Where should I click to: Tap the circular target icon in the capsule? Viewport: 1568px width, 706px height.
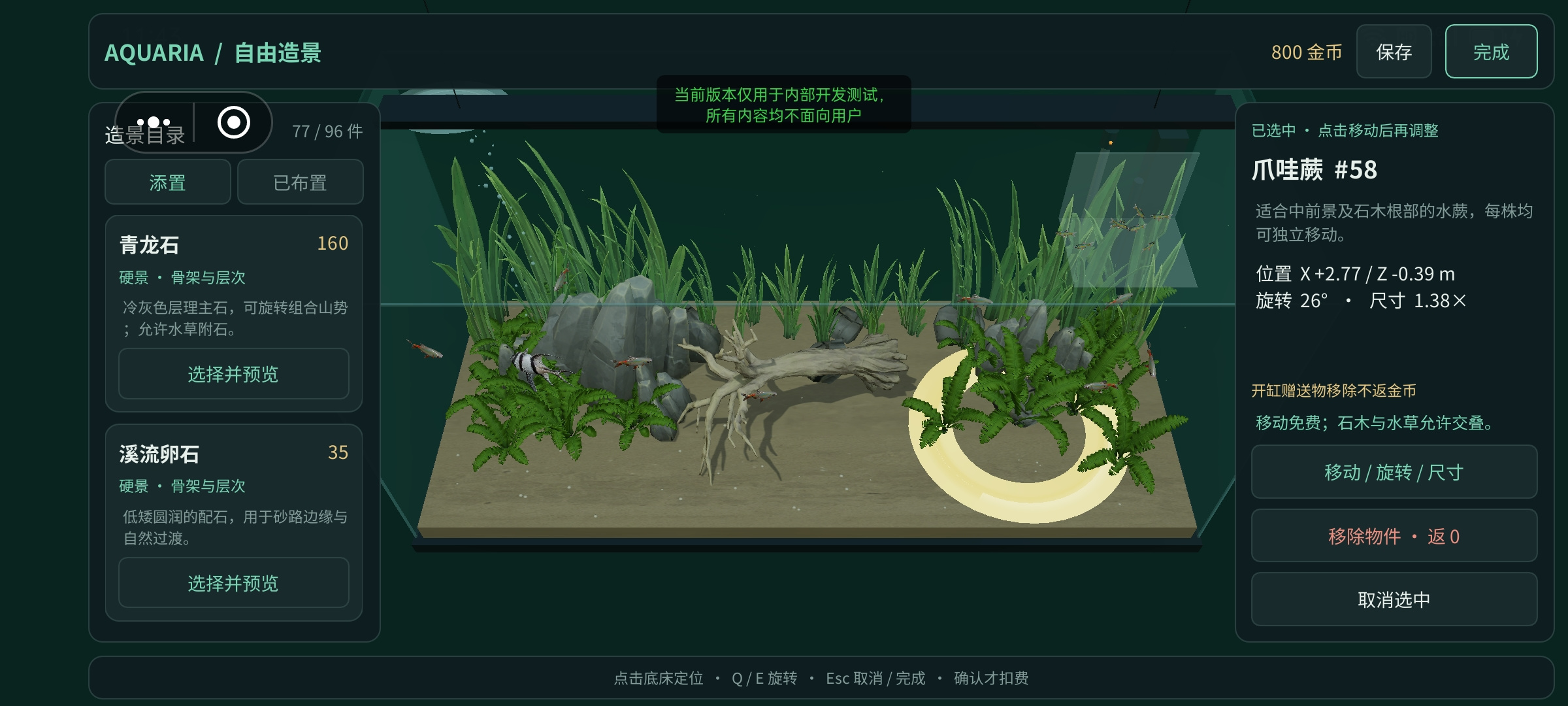233,122
